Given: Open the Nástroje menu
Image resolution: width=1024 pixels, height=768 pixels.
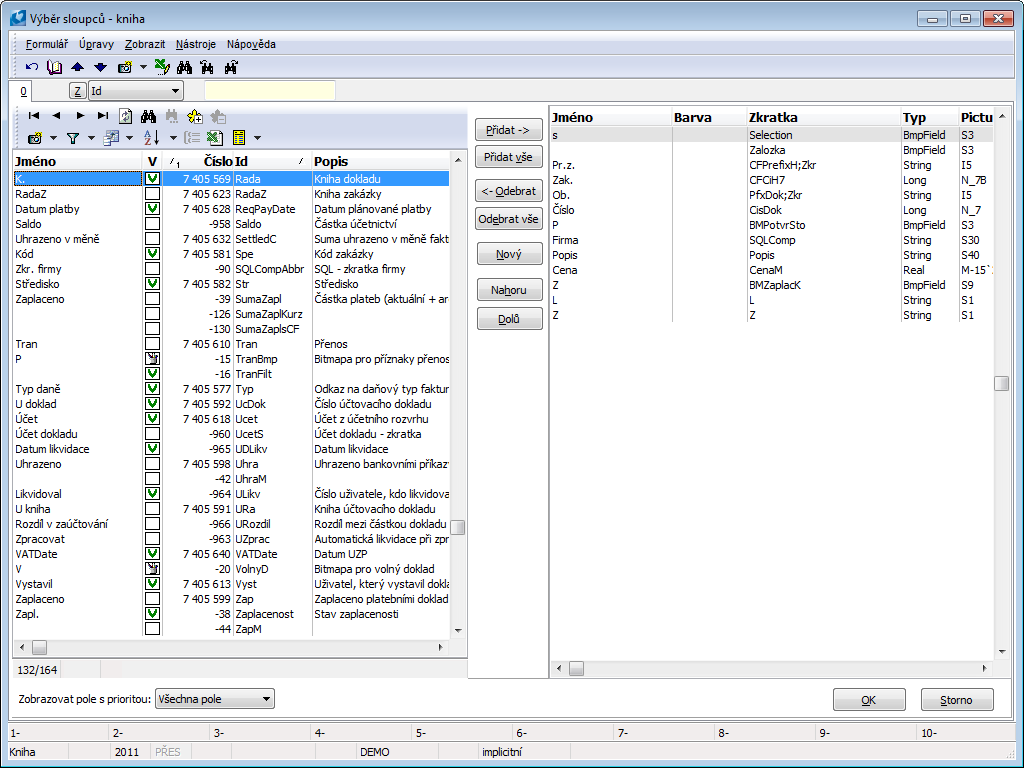Looking at the screenshot, I should tap(196, 44).
